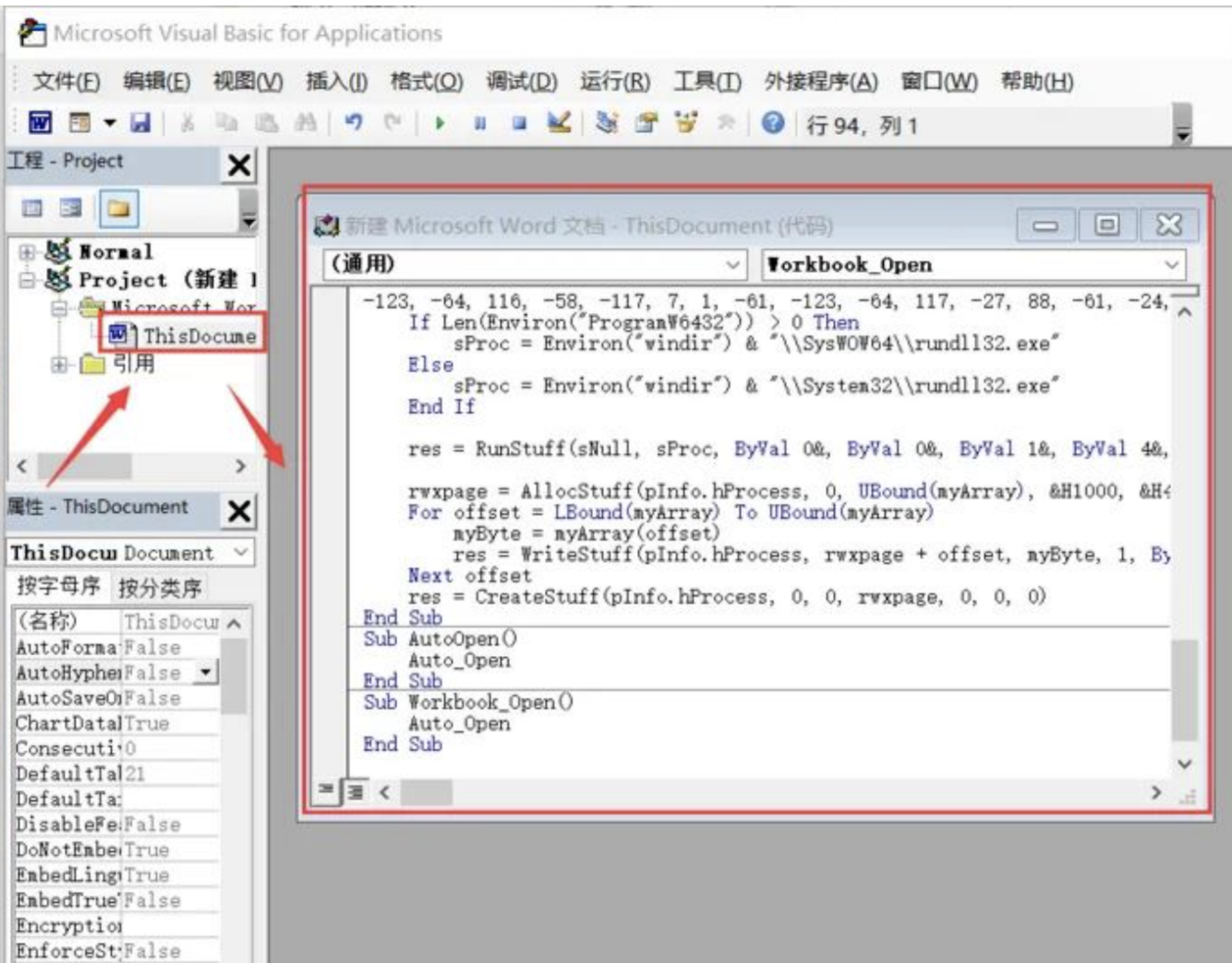Open the 工具(T) menu
Screen dimensions: 1232x963
pos(707,82)
